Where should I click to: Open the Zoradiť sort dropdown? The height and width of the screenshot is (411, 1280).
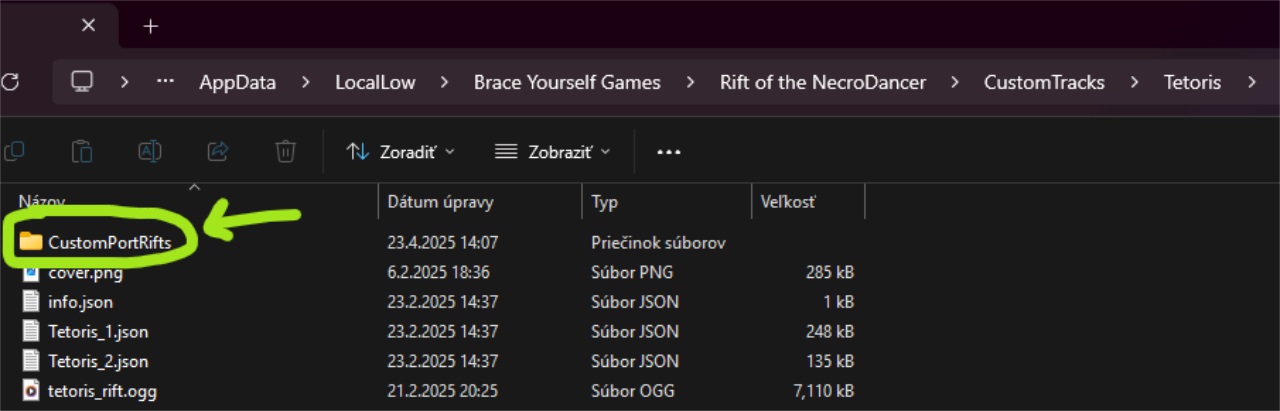pos(400,152)
